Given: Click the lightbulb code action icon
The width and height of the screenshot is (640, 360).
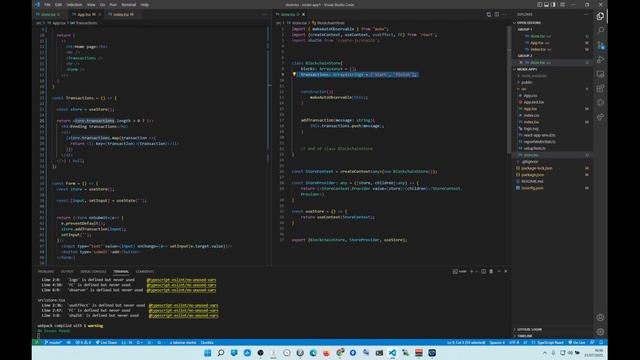Looking at the screenshot, I should coord(294,74).
